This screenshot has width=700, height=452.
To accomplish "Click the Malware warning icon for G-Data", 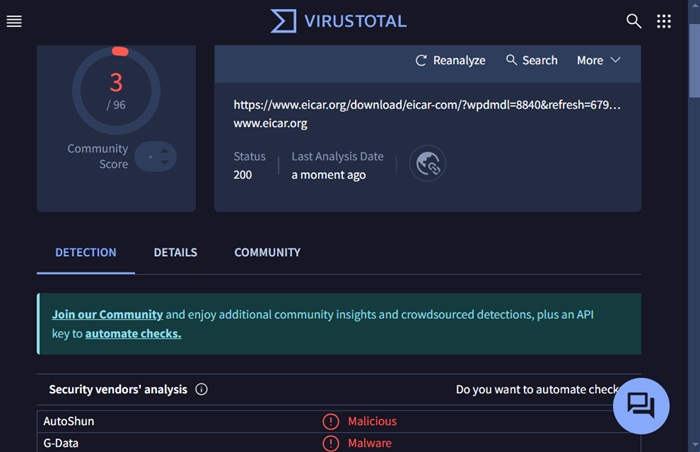I will coord(331,443).
